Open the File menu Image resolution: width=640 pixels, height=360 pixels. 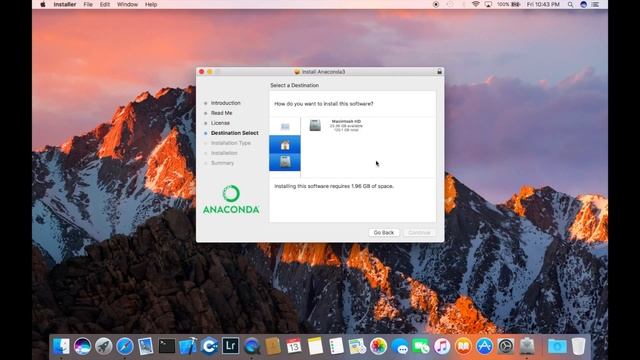(x=88, y=4)
